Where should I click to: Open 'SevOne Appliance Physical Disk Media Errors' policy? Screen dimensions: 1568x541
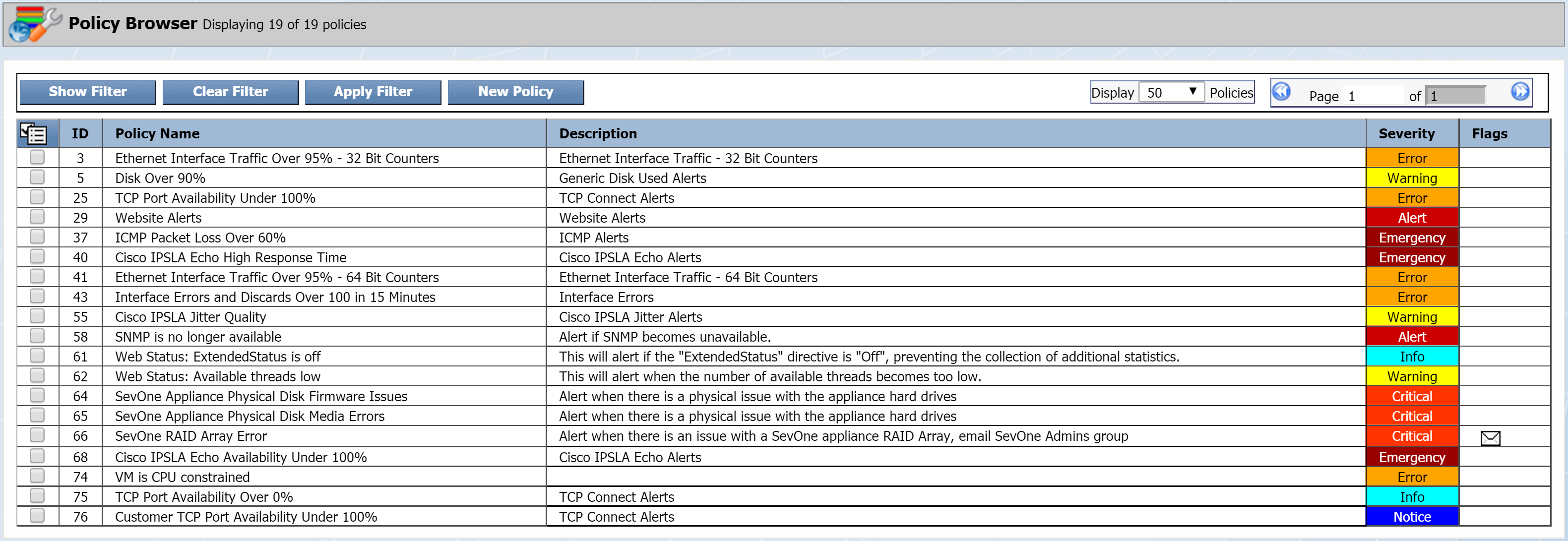point(250,416)
